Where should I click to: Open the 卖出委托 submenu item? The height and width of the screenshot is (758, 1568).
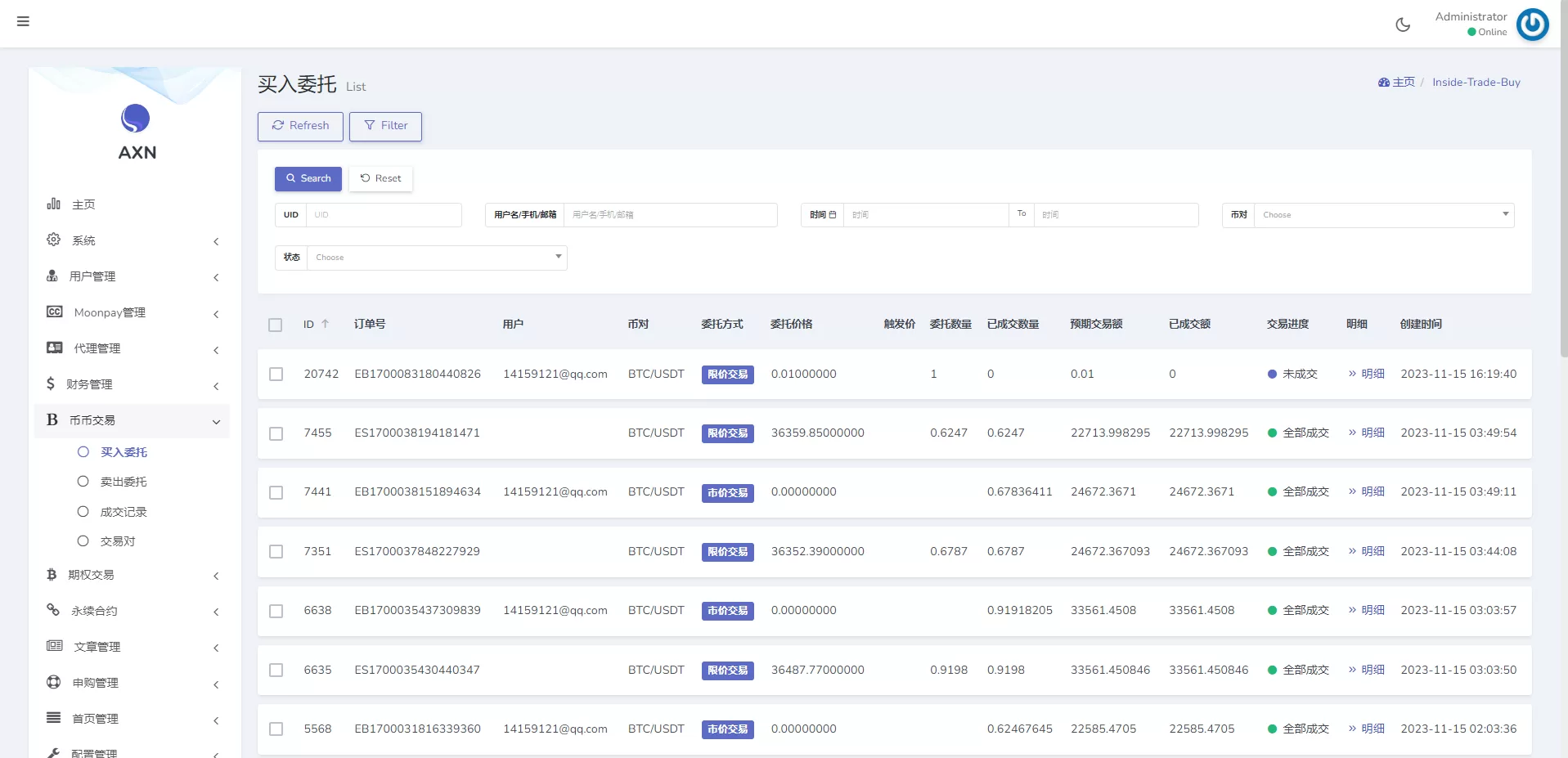tap(124, 482)
